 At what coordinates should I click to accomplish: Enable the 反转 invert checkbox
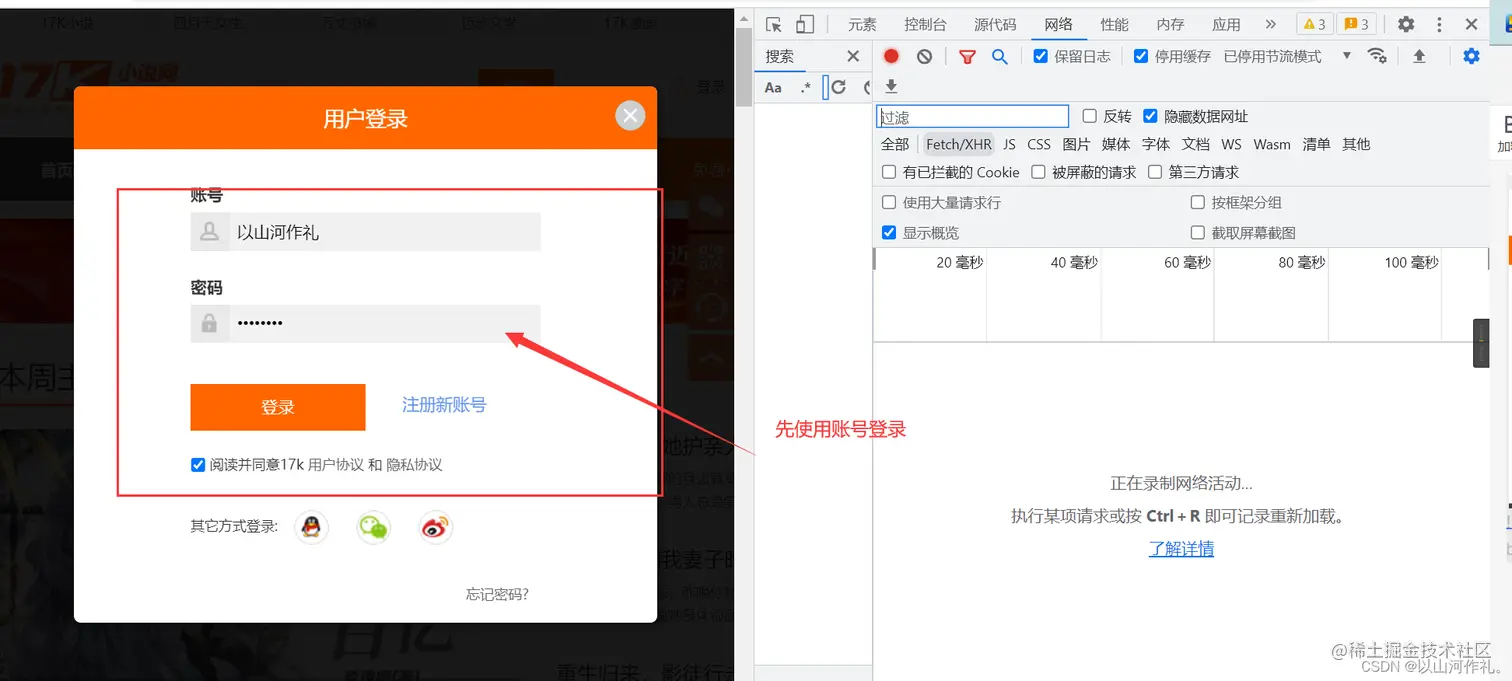click(1090, 116)
